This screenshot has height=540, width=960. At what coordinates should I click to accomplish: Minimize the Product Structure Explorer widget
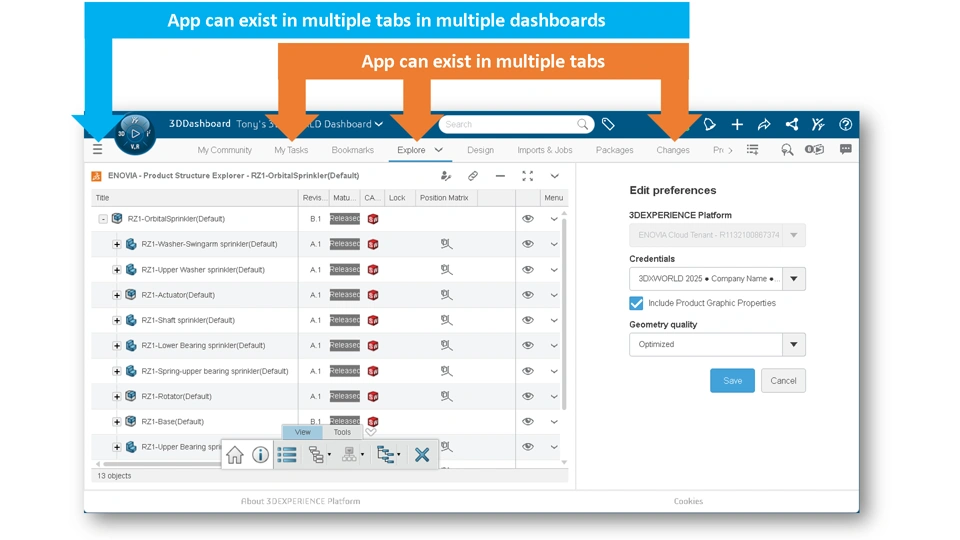tap(500, 176)
